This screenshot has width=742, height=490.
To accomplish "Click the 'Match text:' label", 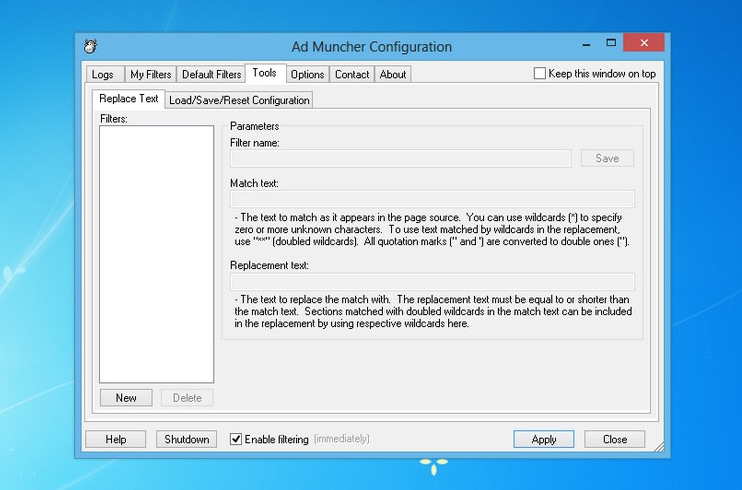I will click(254, 183).
